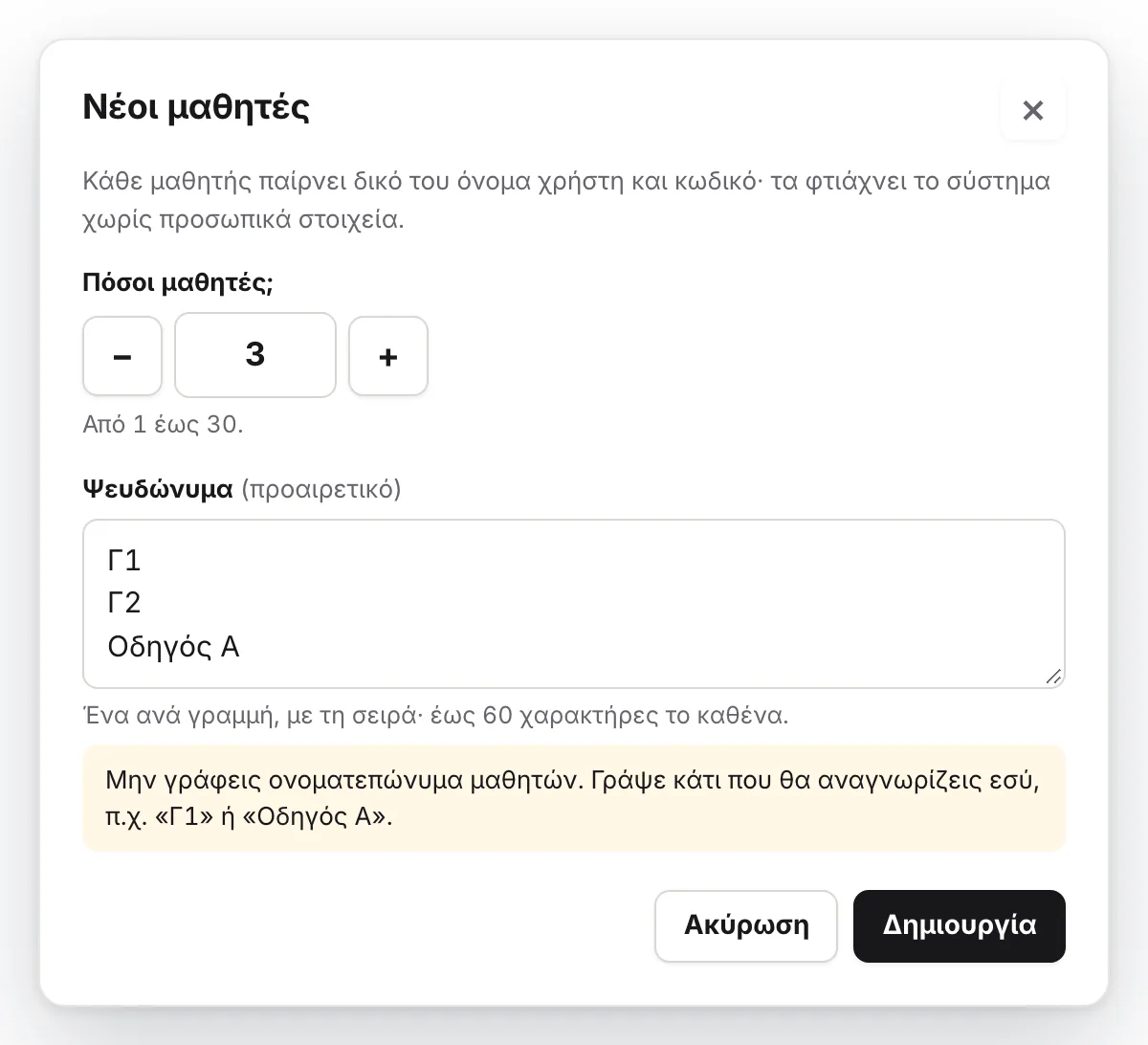Click the textarea resize handle corner

point(1053,677)
